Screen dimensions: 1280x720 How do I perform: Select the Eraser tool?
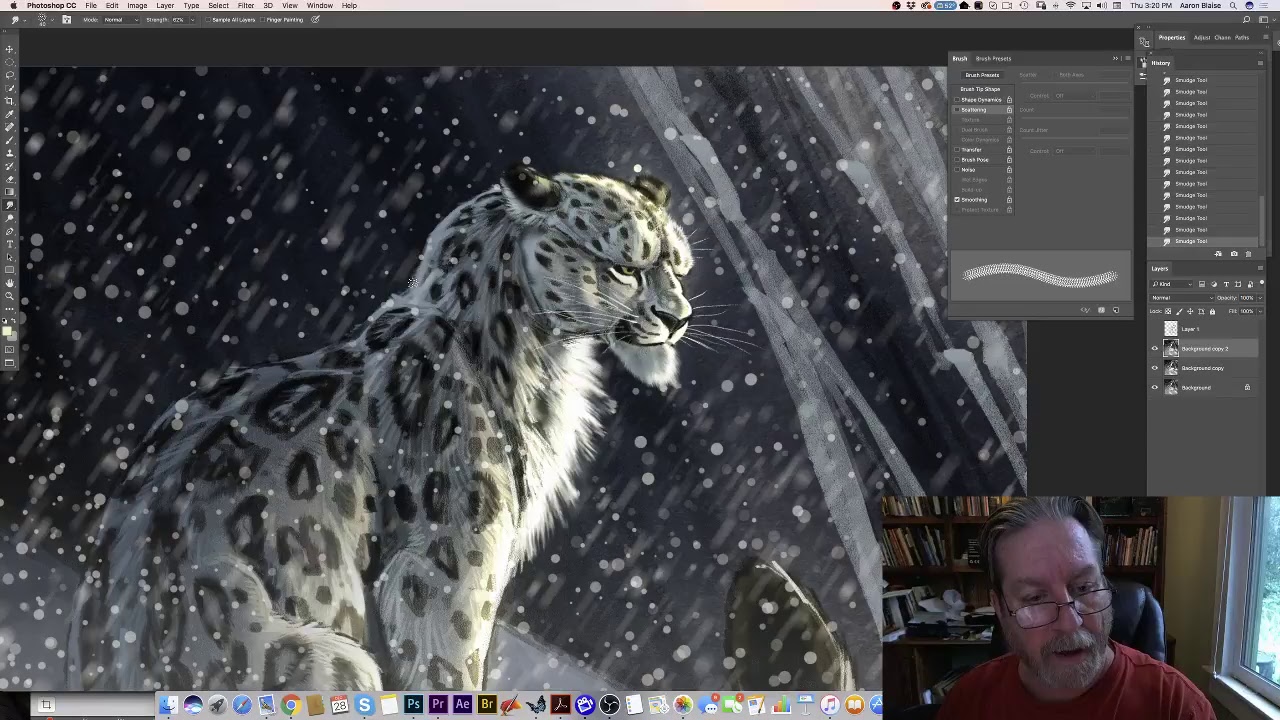(x=10, y=178)
